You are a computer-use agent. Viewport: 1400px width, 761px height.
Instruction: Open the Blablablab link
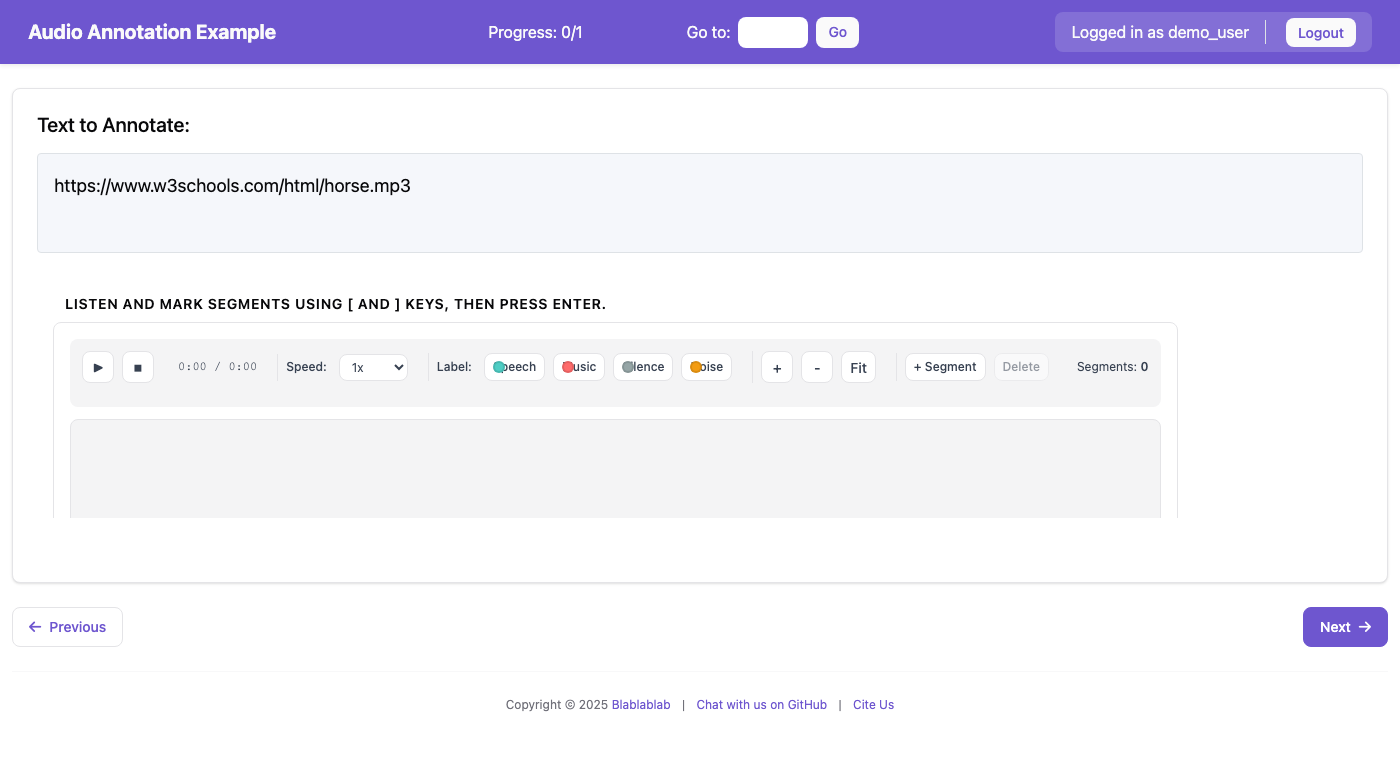(x=641, y=705)
